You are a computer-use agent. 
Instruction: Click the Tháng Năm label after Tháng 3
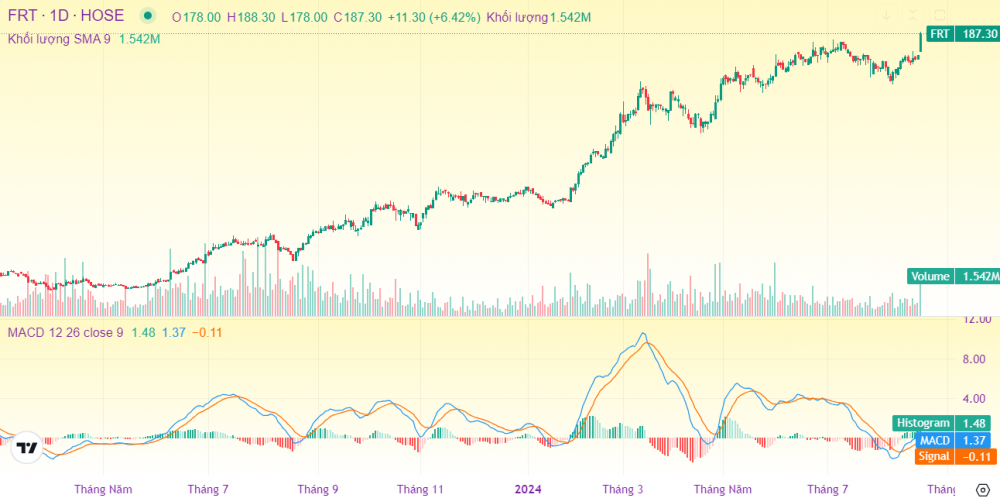pos(723,490)
